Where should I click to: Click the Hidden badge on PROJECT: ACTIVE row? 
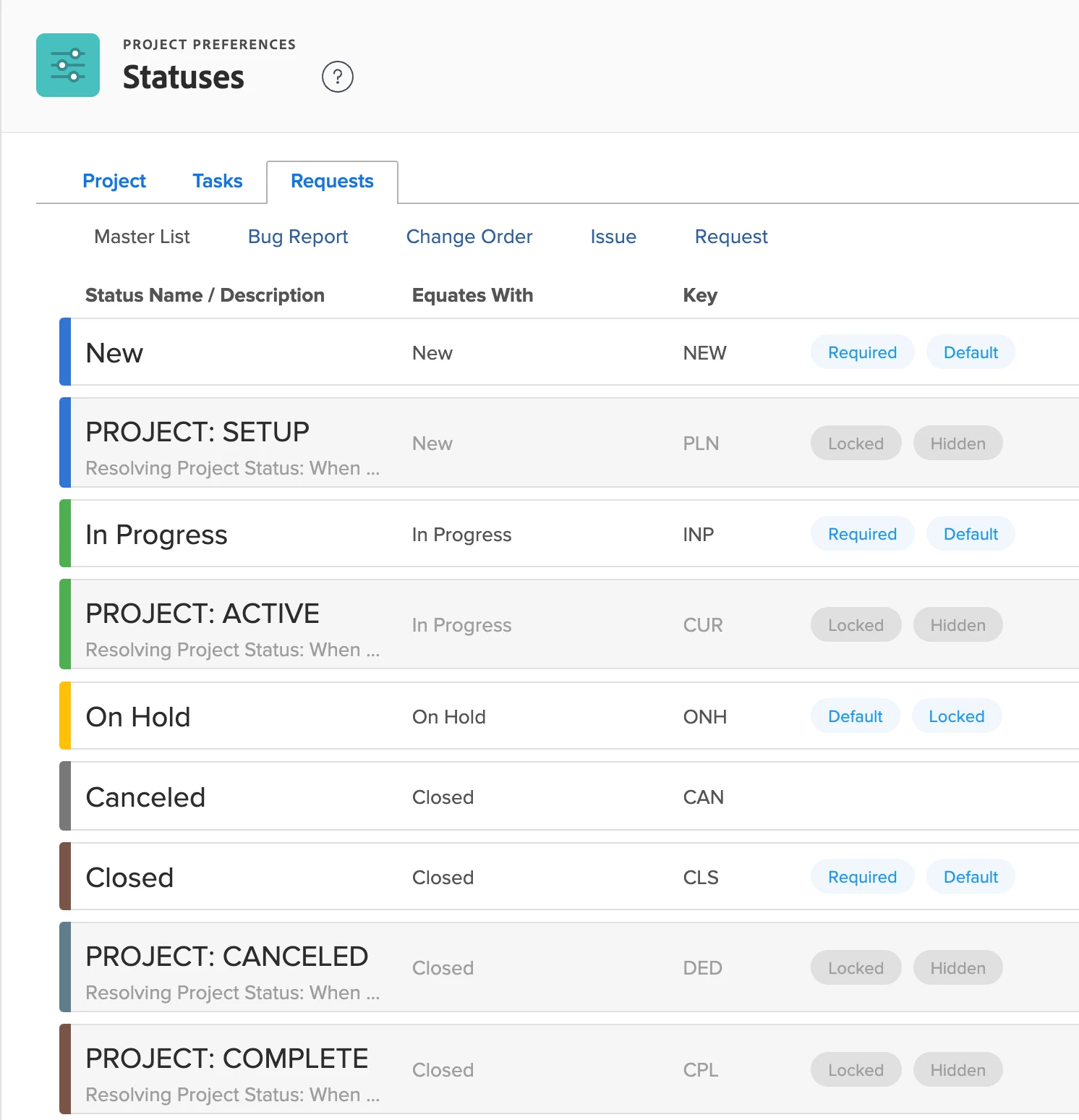tap(958, 625)
